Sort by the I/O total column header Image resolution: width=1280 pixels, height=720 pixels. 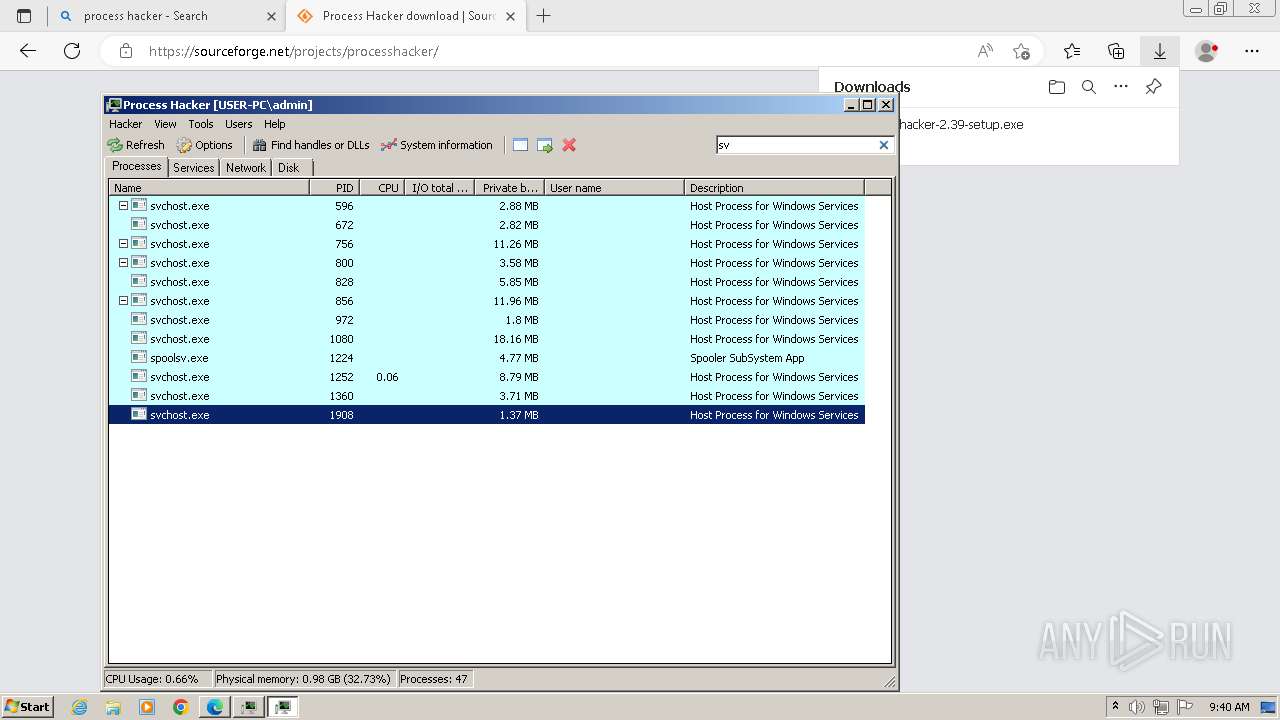pyautogui.click(x=439, y=188)
